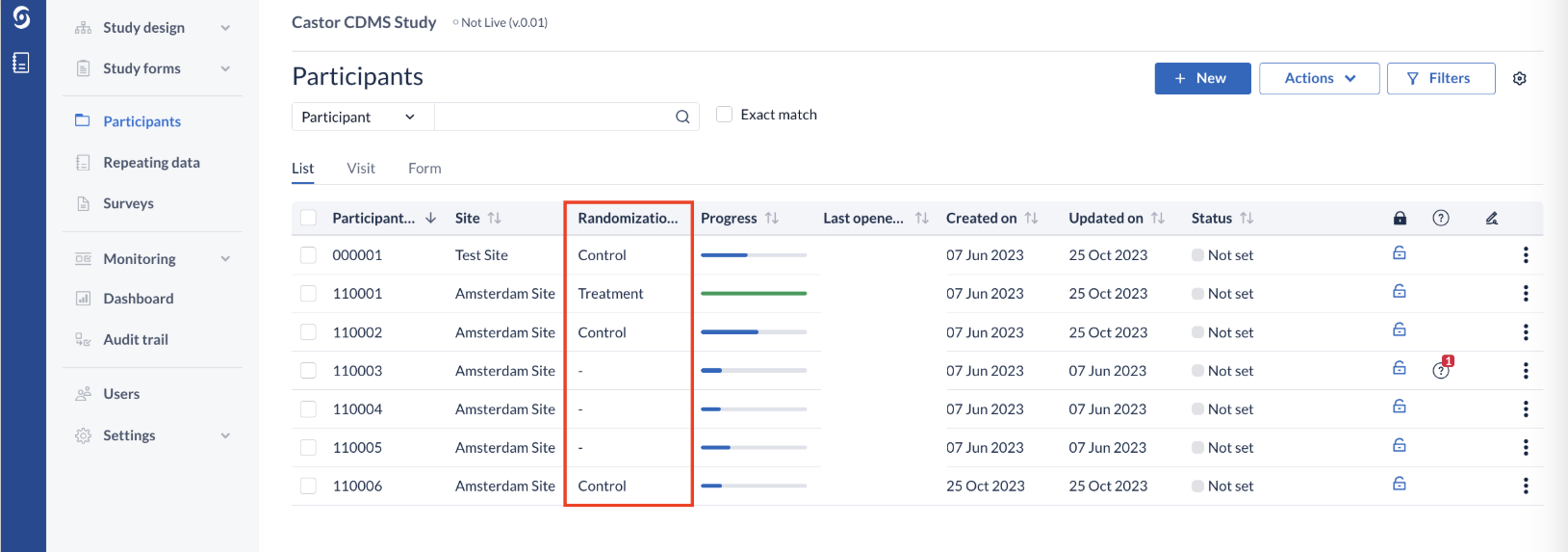The image size is (1568, 552).
Task: Click the Filters button
Action: [x=1441, y=79]
